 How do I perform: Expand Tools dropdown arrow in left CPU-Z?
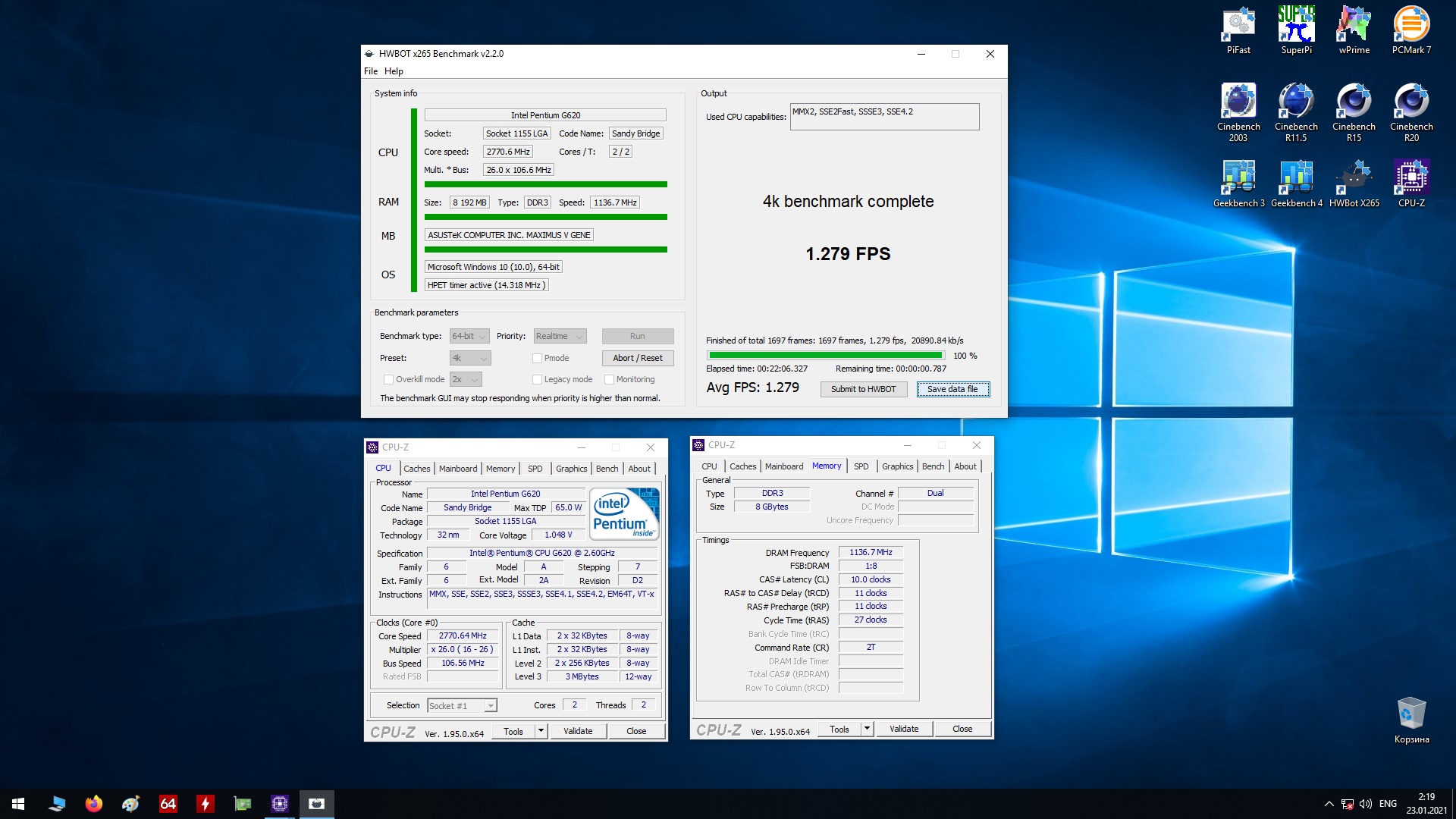[x=541, y=731]
